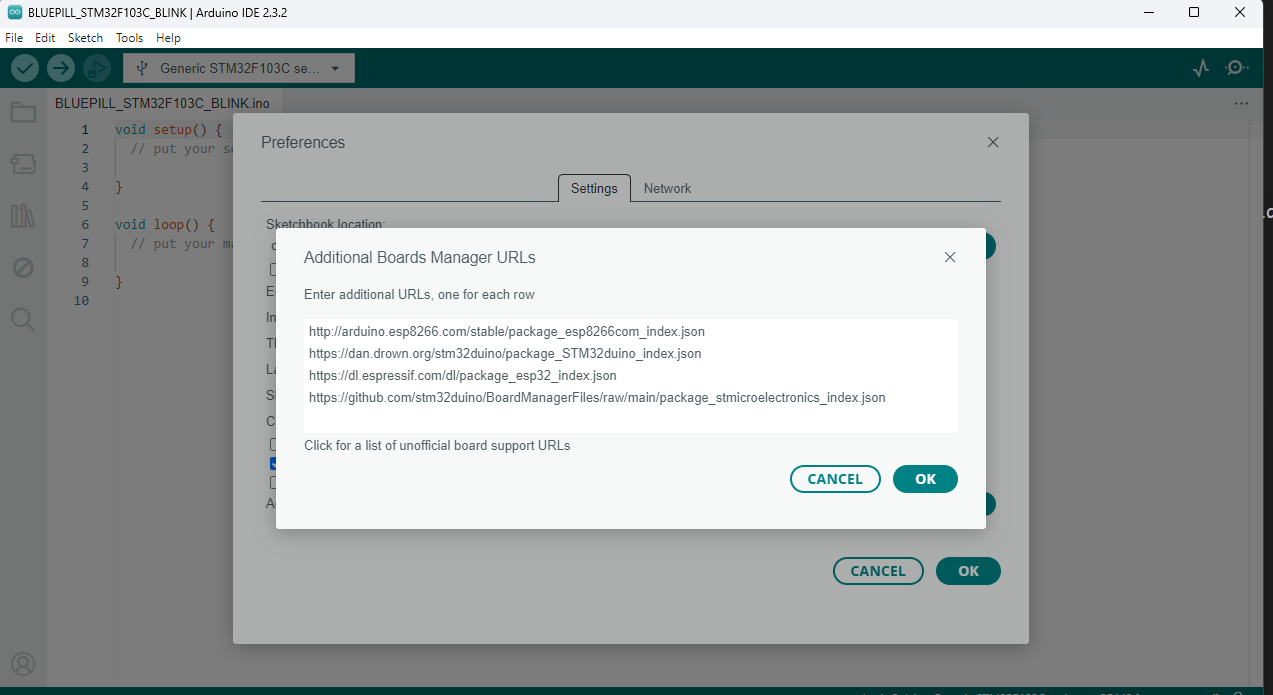Click the Arduino logo in title bar
The width and height of the screenshot is (1273, 695).
[15, 12]
